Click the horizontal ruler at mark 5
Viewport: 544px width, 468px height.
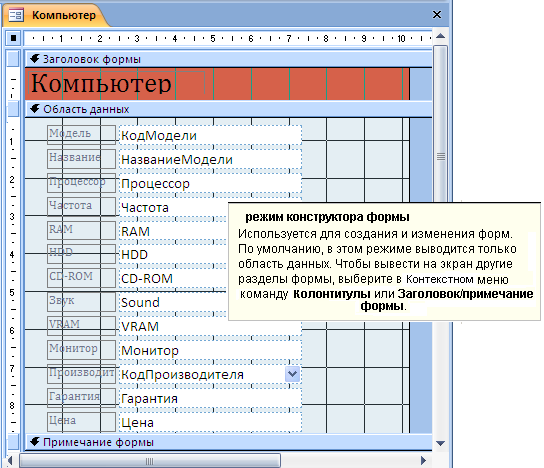coord(213,38)
